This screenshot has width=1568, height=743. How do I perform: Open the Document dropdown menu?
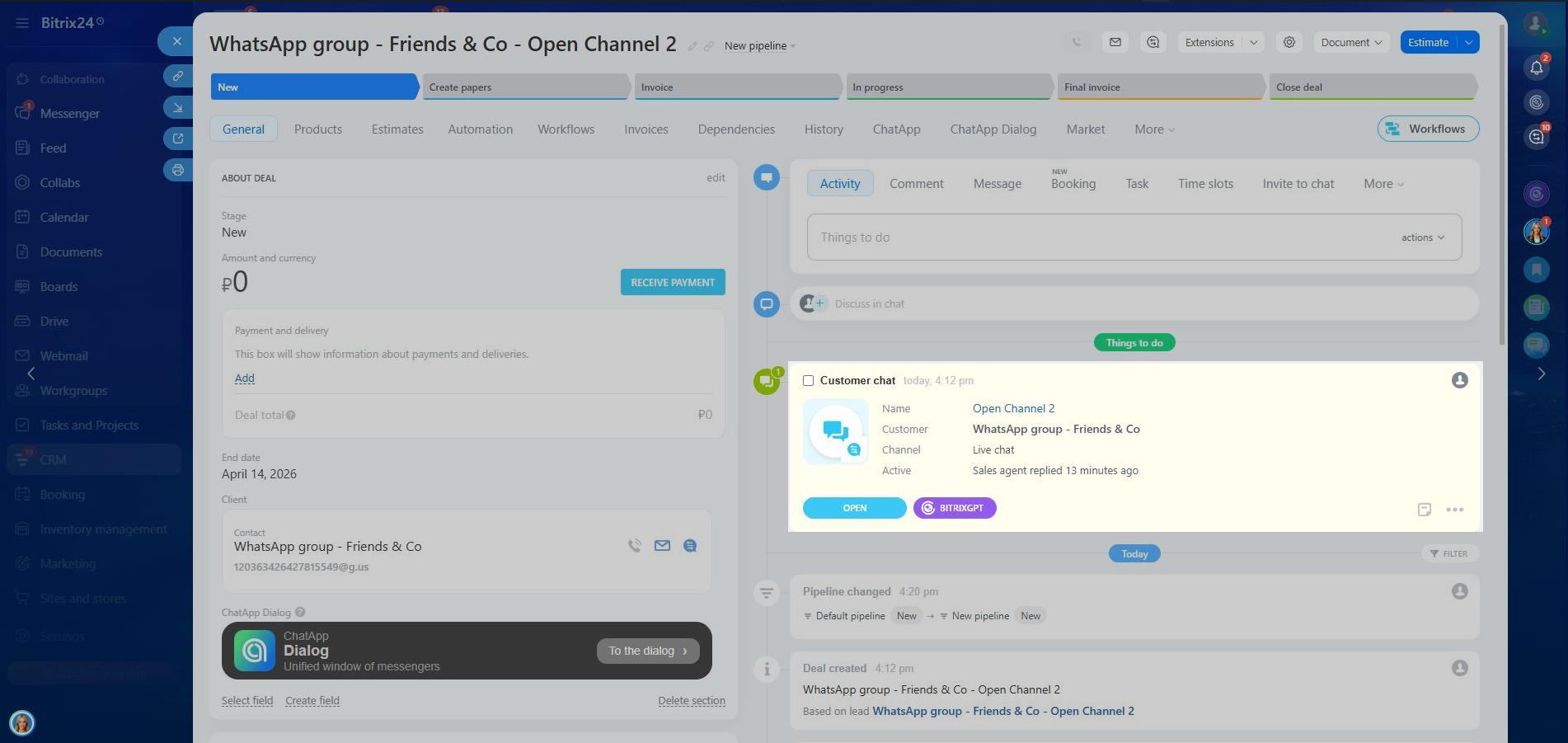click(1351, 42)
